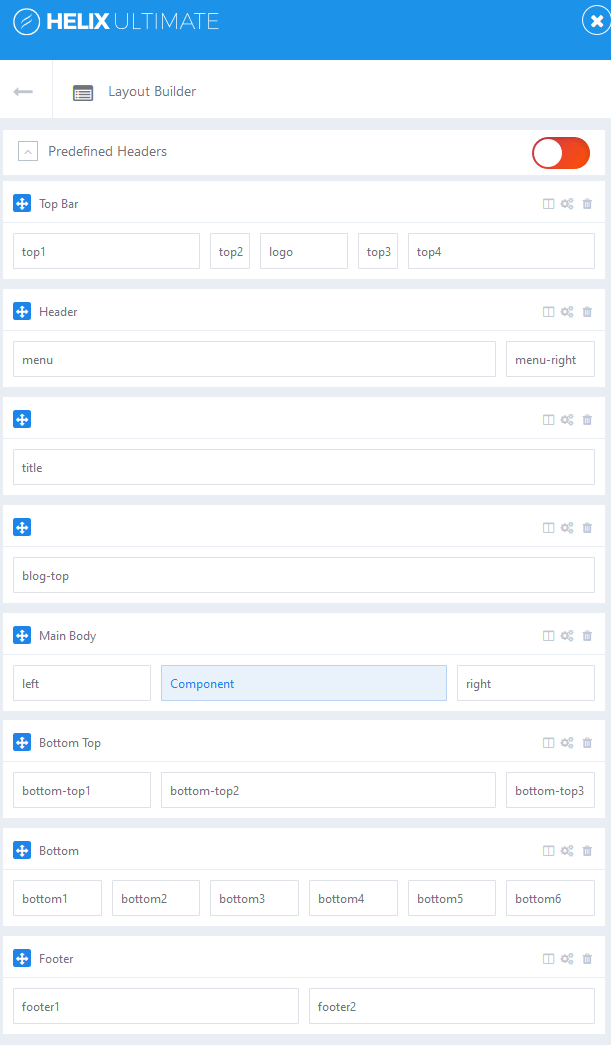
Task: Click the move handle of Top Bar row
Action: 22,204
